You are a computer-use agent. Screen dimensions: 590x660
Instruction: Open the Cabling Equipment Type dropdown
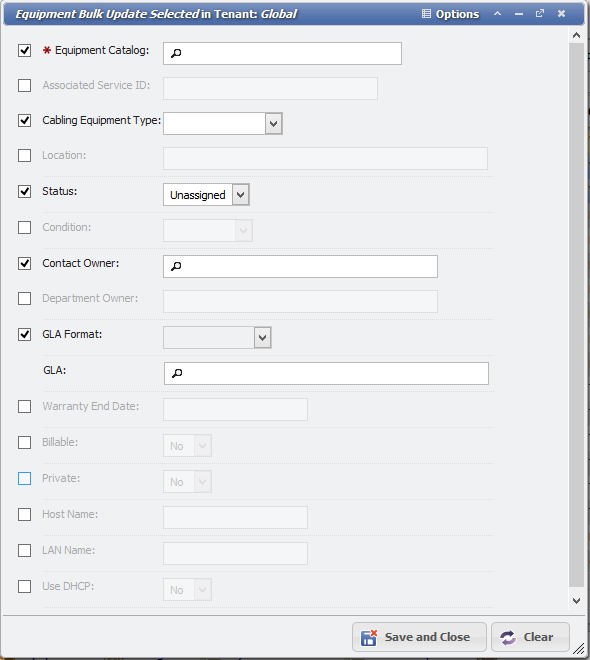[274, 124]
